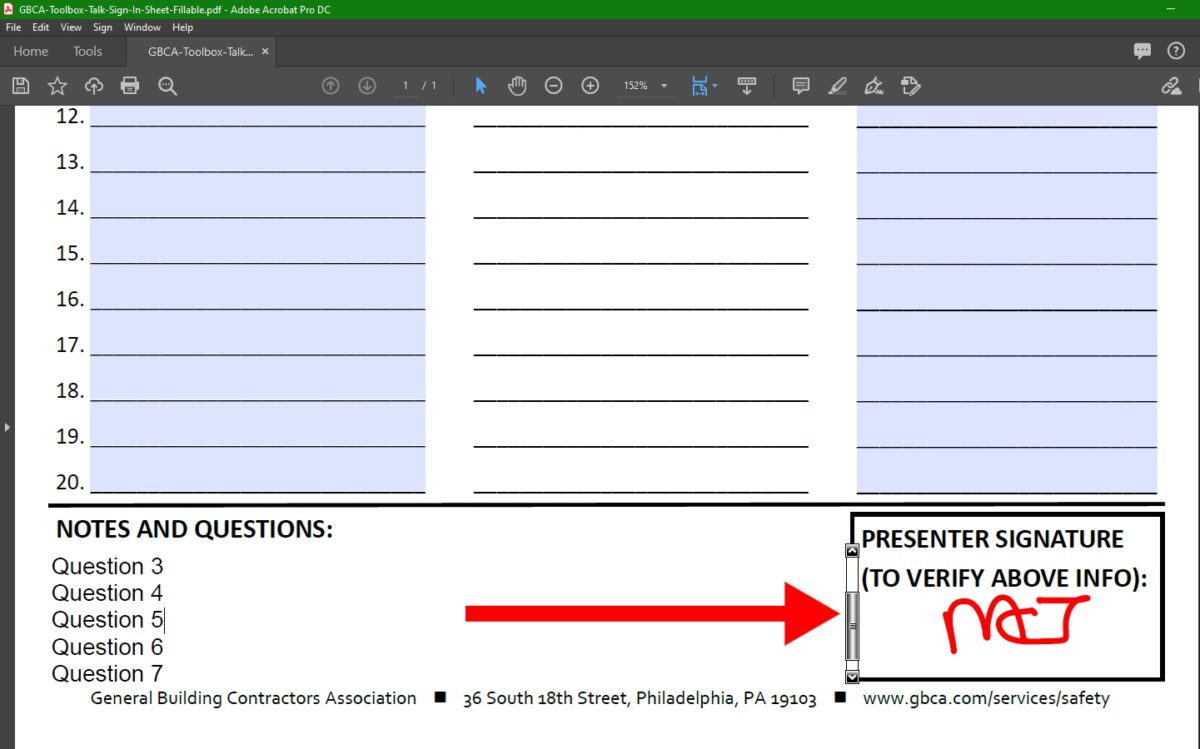Image resolution: width=1200 pixels, height=749 pixels.
Task: Select the Hand tool
Action: [x=517, y=85]
